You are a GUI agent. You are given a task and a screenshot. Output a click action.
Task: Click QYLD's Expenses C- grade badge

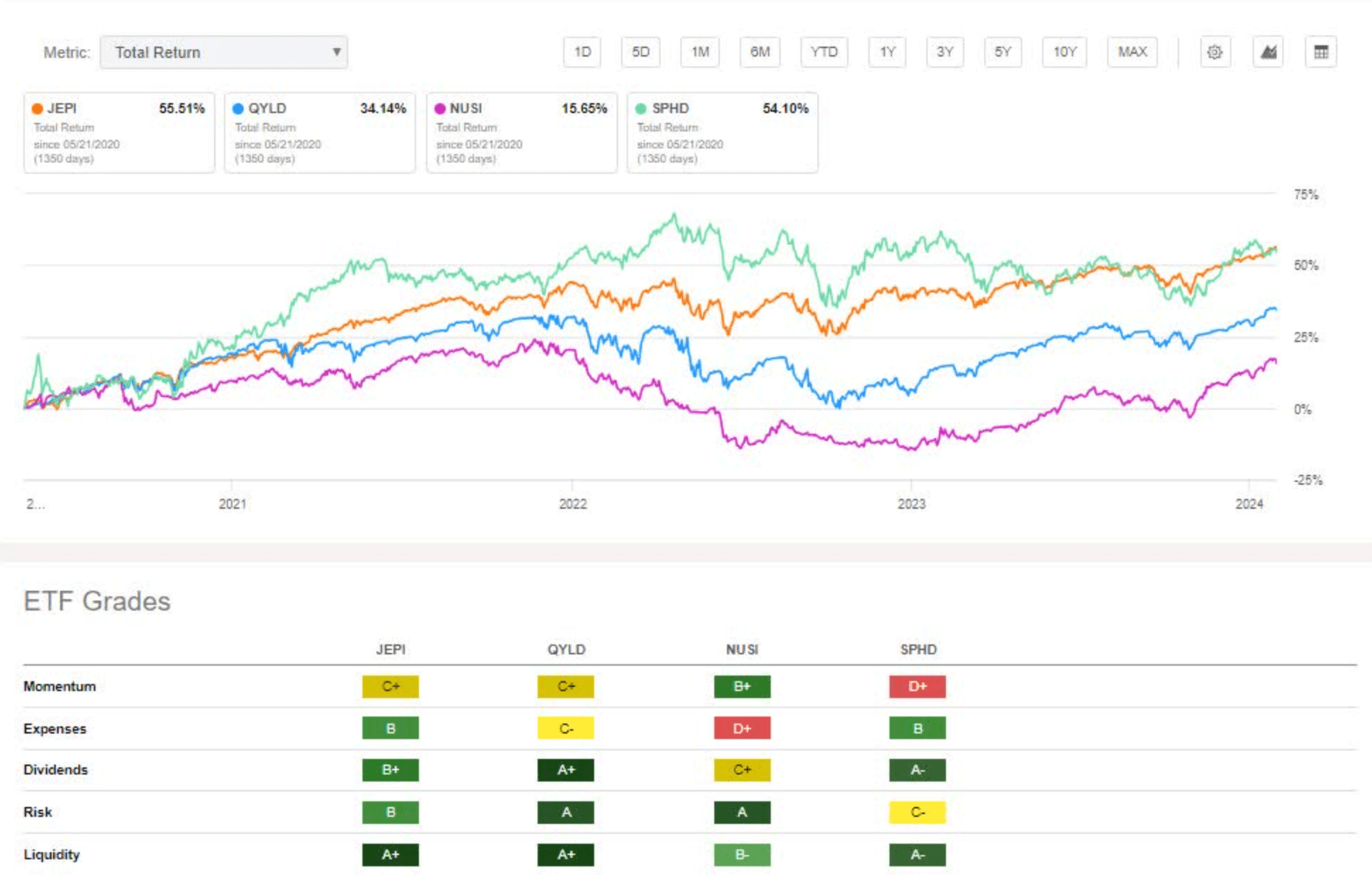coord(566,729)
